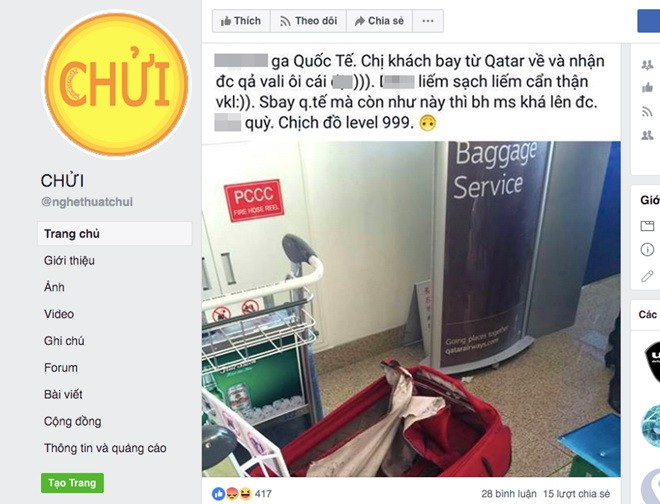Open the CHỬI profile picture

pos(116,84)
